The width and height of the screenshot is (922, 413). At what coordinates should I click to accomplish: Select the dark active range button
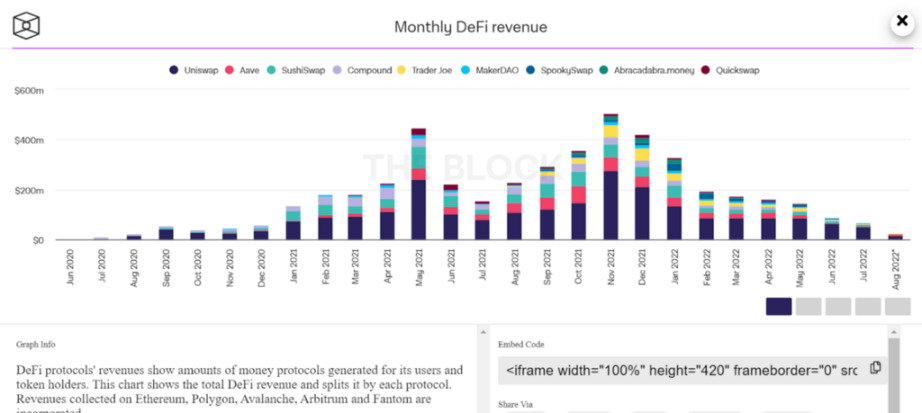click(x=779, y=307)
